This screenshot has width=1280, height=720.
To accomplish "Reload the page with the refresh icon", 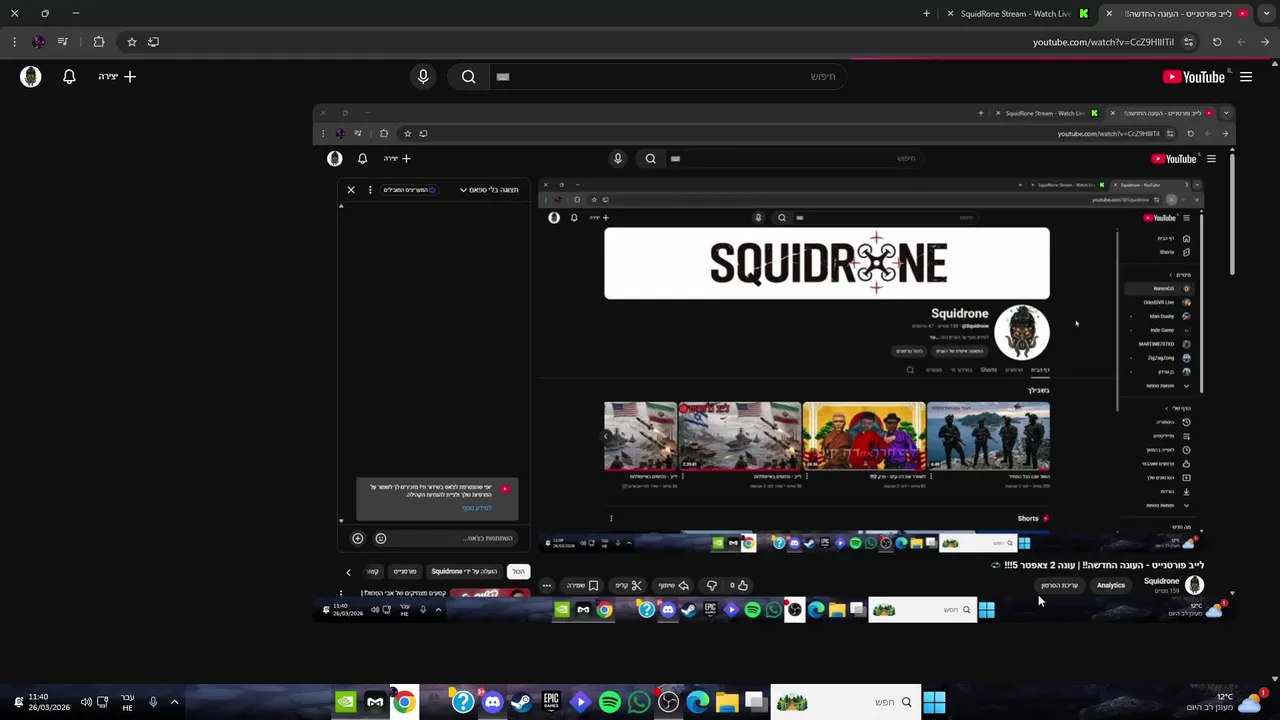I will pyautogui.click(x=1217, y=42).
